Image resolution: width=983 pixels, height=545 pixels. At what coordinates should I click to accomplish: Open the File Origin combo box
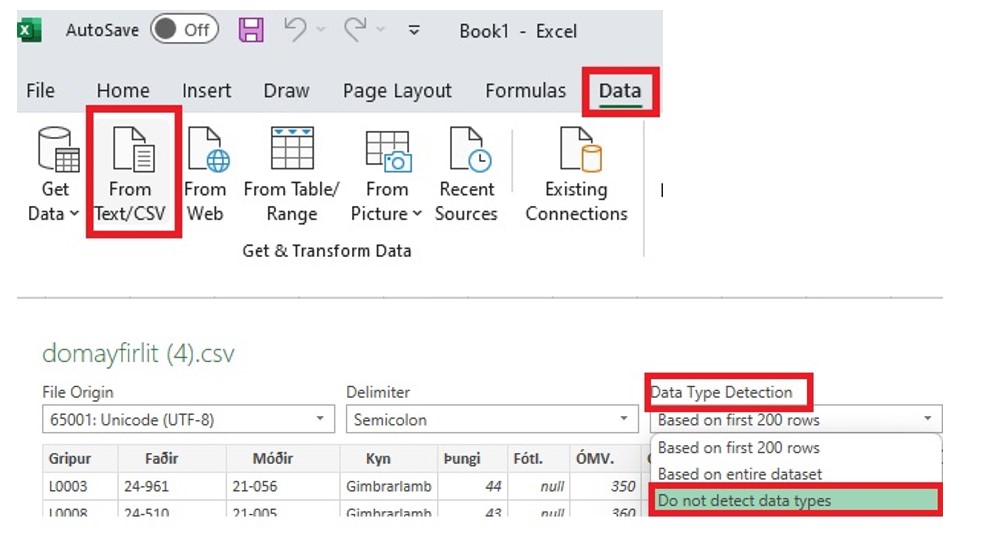188,419
